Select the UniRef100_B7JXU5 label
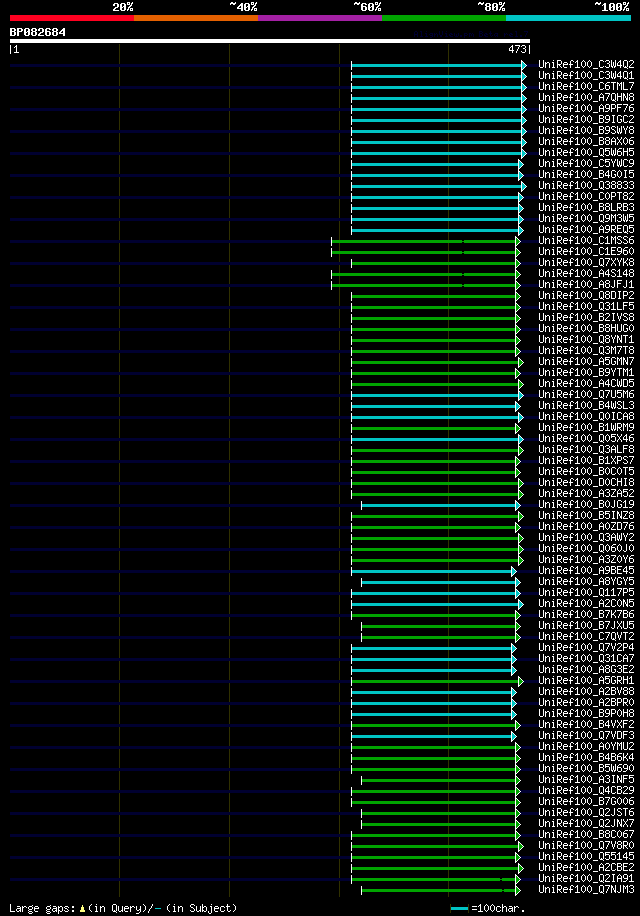The image size is (640, 916). point(586,626)
